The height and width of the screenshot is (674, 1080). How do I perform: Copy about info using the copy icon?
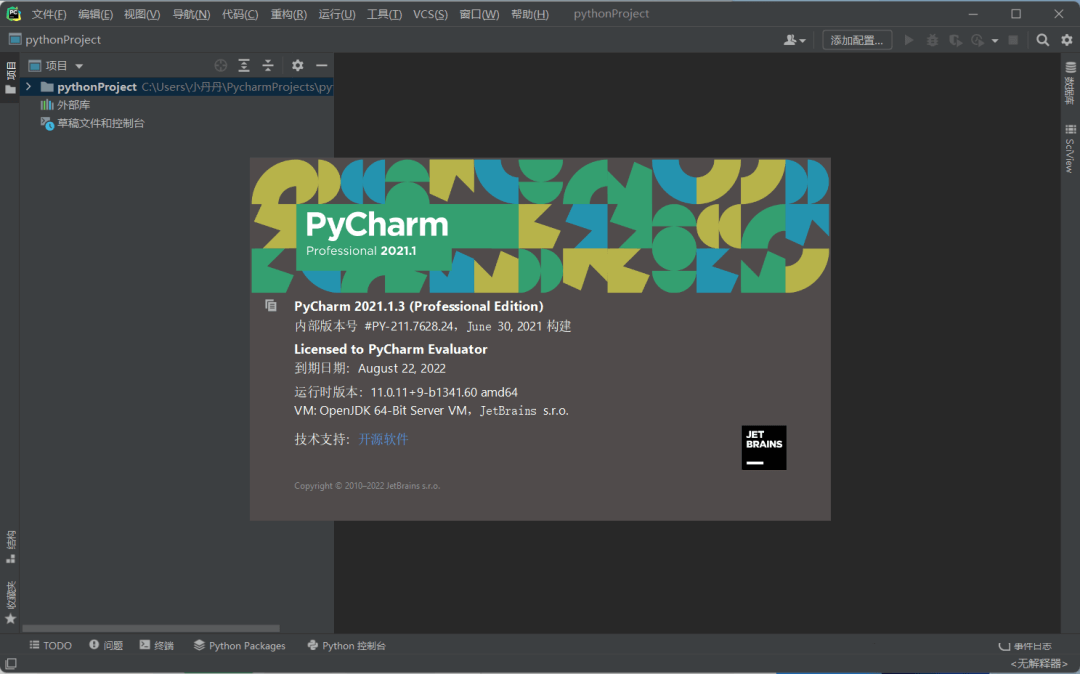271,306
